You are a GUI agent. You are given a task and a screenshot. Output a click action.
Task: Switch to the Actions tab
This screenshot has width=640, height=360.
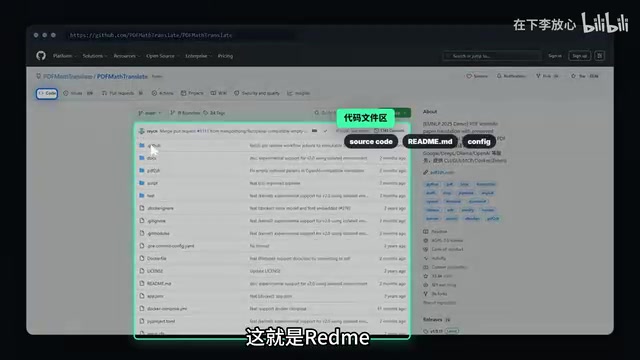pos(162,93)
